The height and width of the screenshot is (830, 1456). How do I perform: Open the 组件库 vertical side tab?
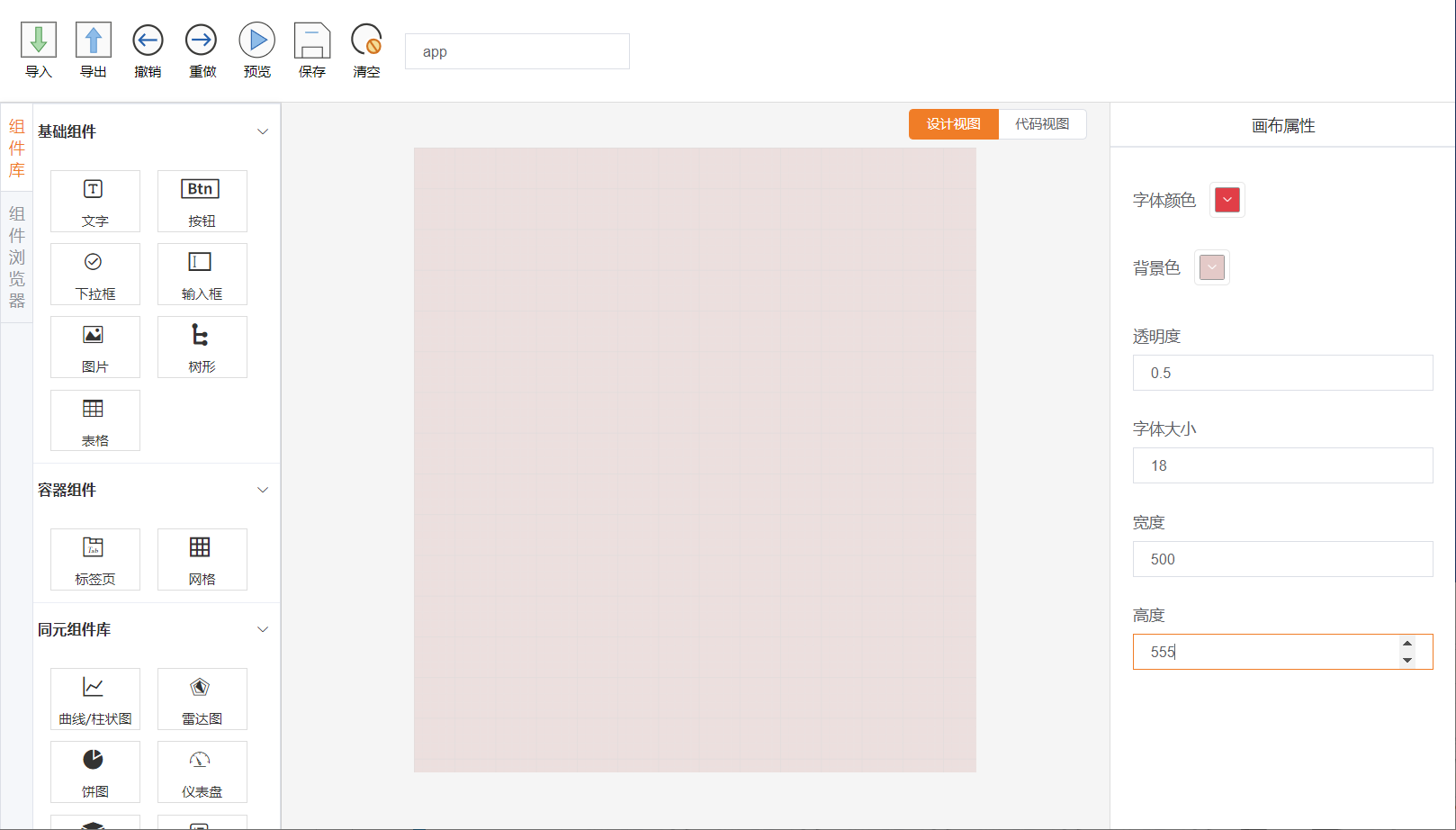[x=16, y=149]
